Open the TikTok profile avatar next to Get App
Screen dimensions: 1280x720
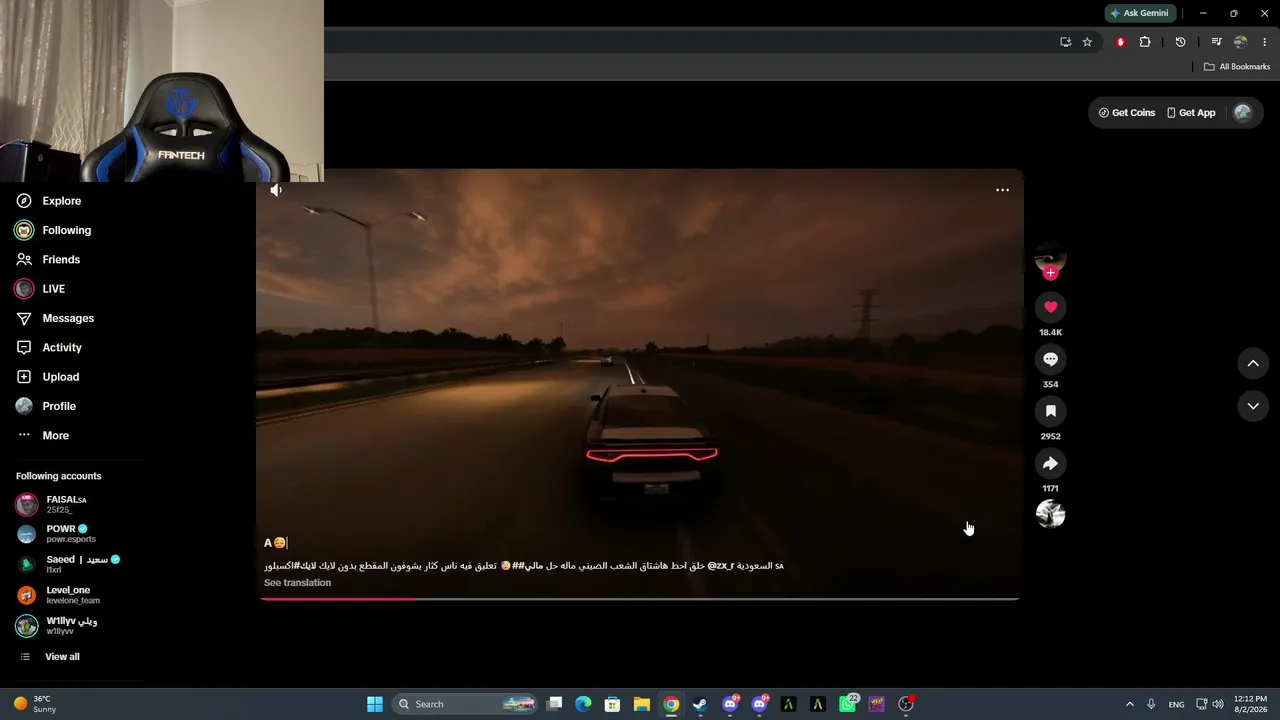pos(1243,113)
